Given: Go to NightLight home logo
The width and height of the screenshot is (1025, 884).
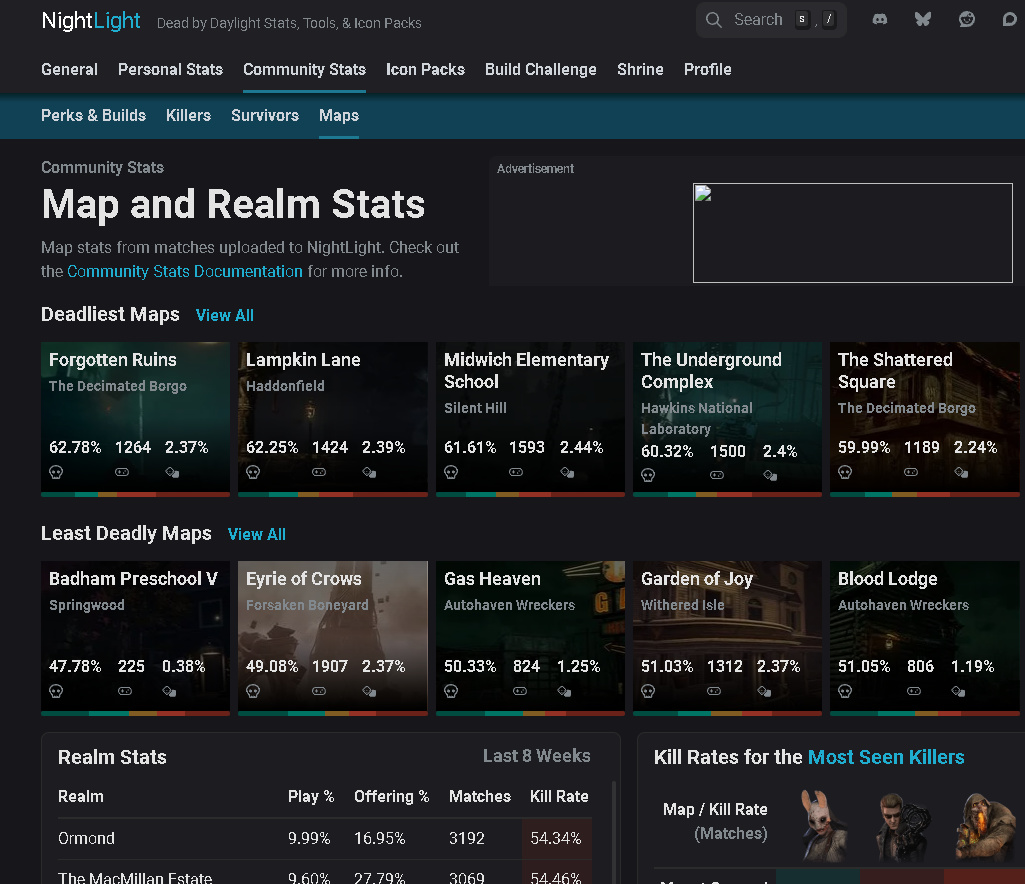Looking at the screenshot, I should [x=91, y=21].
